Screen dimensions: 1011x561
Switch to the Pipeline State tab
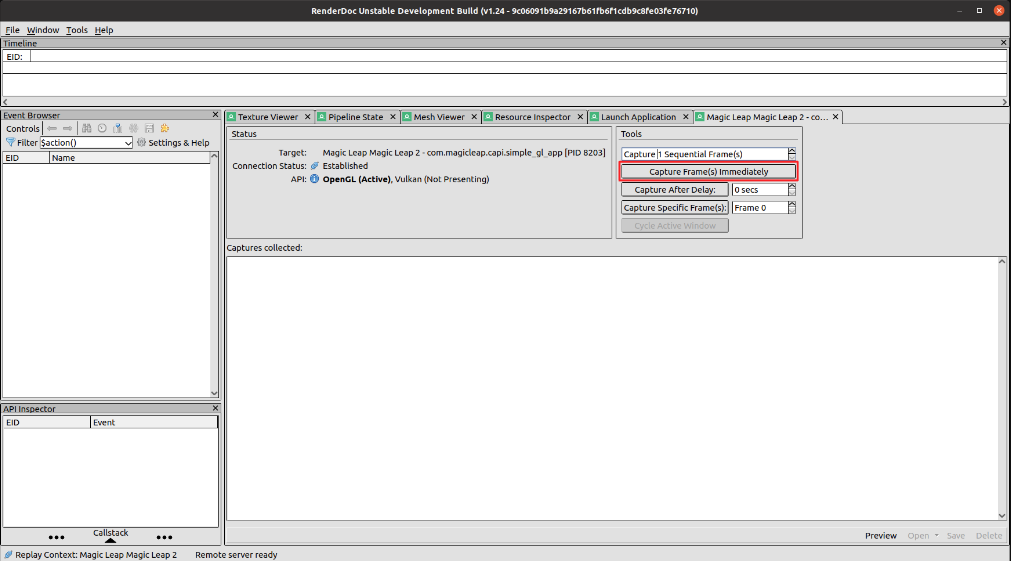[356, 117]
